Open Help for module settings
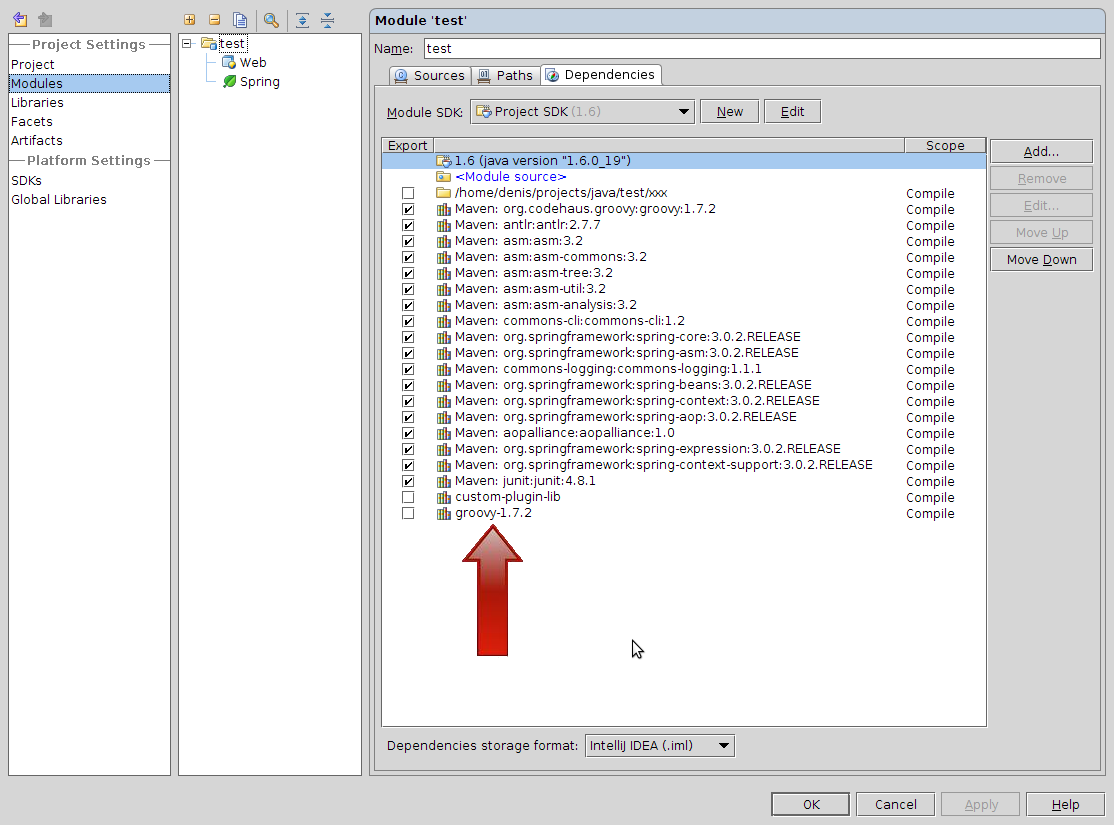 (x=1065, y=804)
